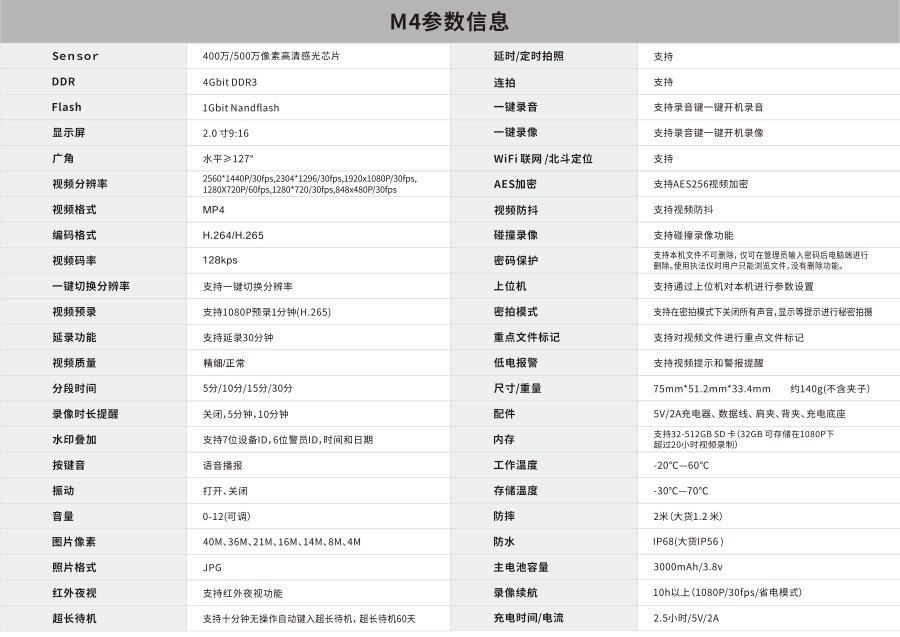Click the value '打开、关闭'

click(x=225, y=491)
